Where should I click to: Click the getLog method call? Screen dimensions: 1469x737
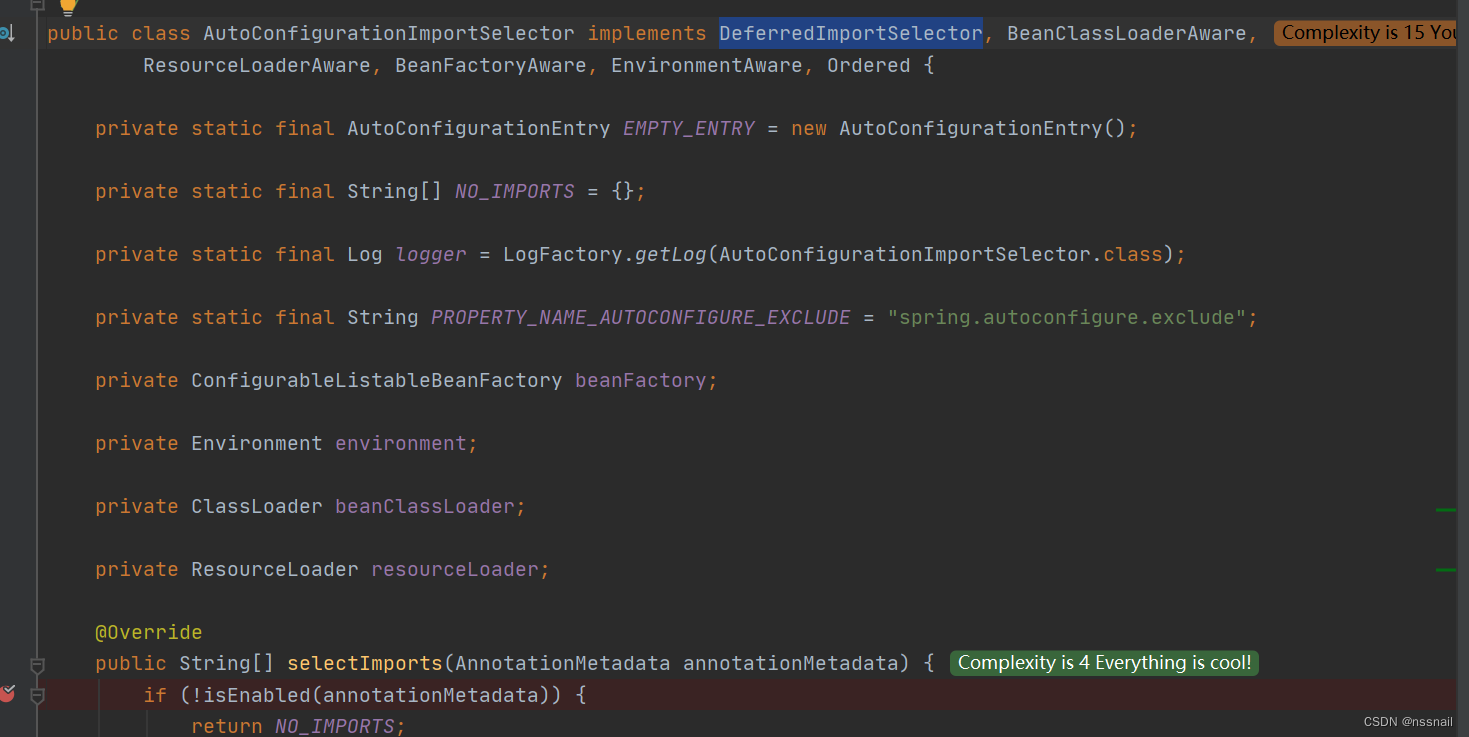[671, 254]
